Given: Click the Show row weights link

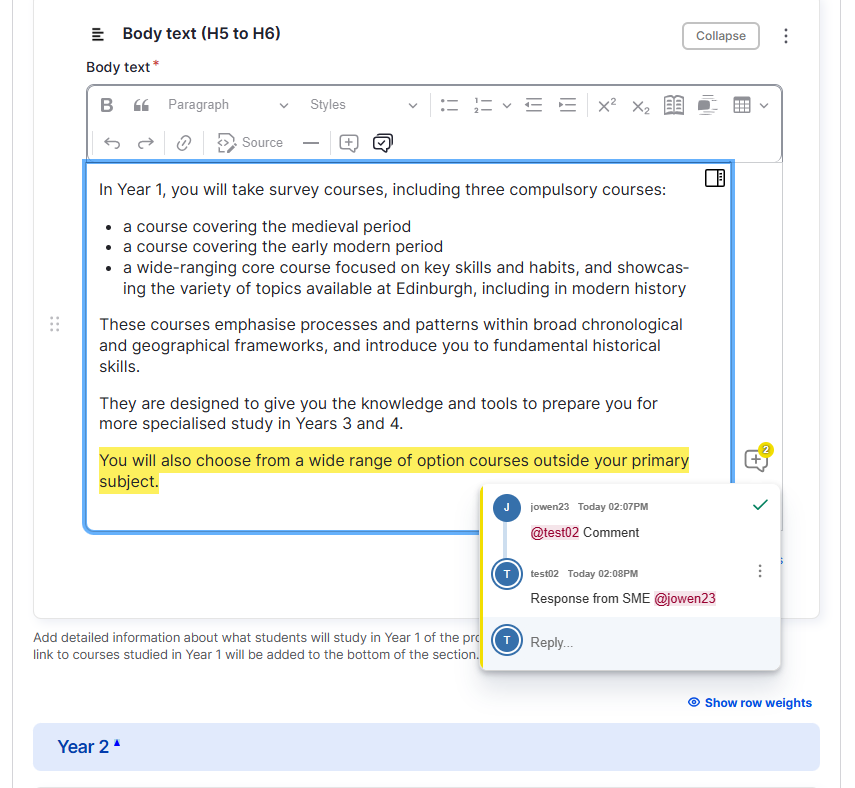Looking at the screenshot, I should coord(750,702).
